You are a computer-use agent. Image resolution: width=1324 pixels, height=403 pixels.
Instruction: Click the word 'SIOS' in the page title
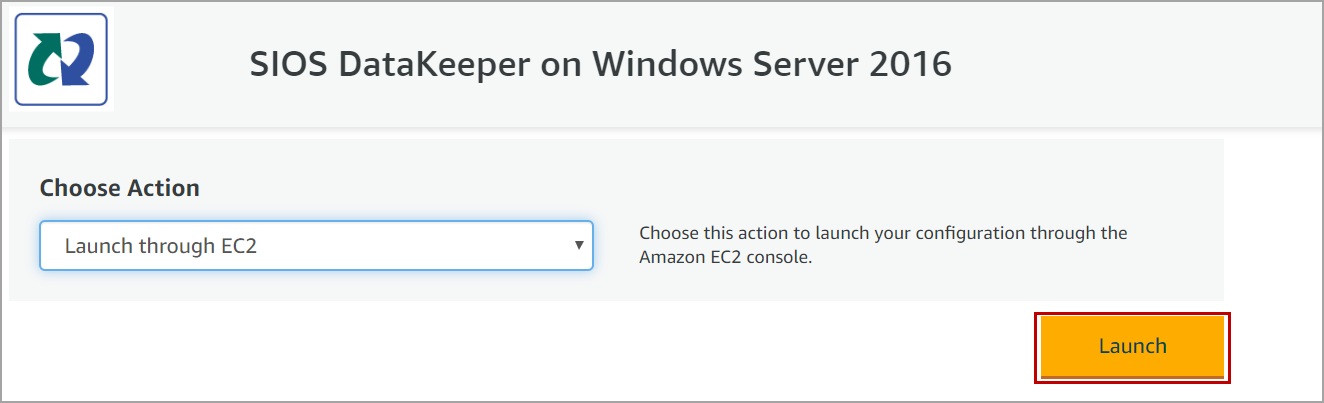(289, 65)
